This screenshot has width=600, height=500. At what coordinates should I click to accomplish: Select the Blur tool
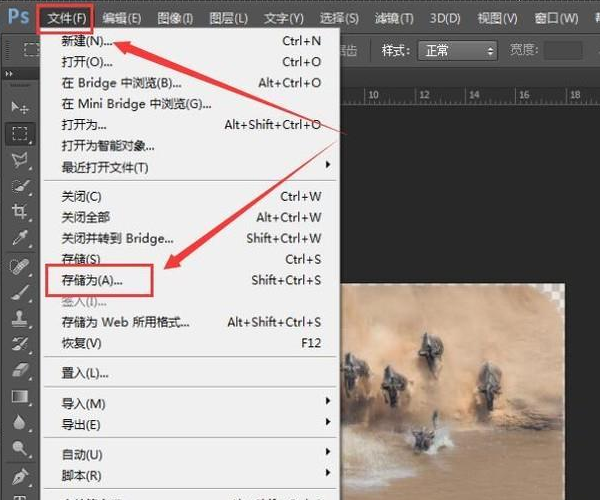point(20,422)
